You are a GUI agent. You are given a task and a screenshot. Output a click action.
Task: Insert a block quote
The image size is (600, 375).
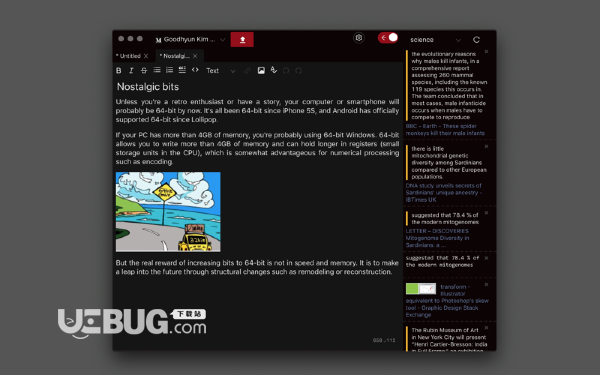pos(182,70)
